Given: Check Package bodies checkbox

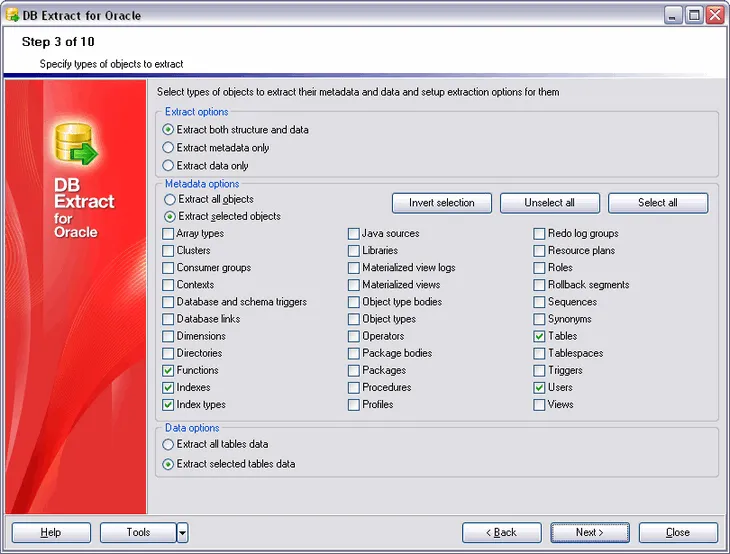Looking at the screenshot, I should pyautogui.click(x=354, y=353).
